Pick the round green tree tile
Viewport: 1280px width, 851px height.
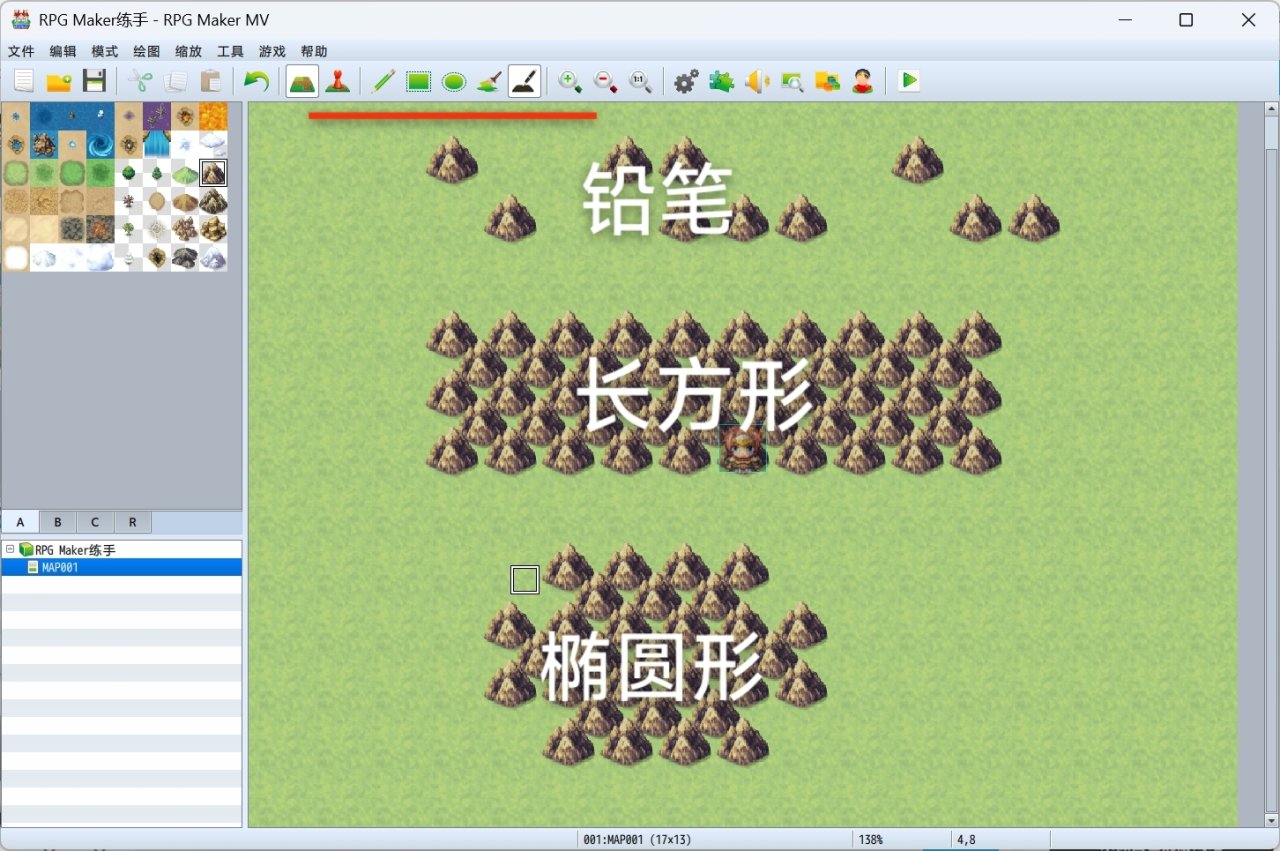128,173
